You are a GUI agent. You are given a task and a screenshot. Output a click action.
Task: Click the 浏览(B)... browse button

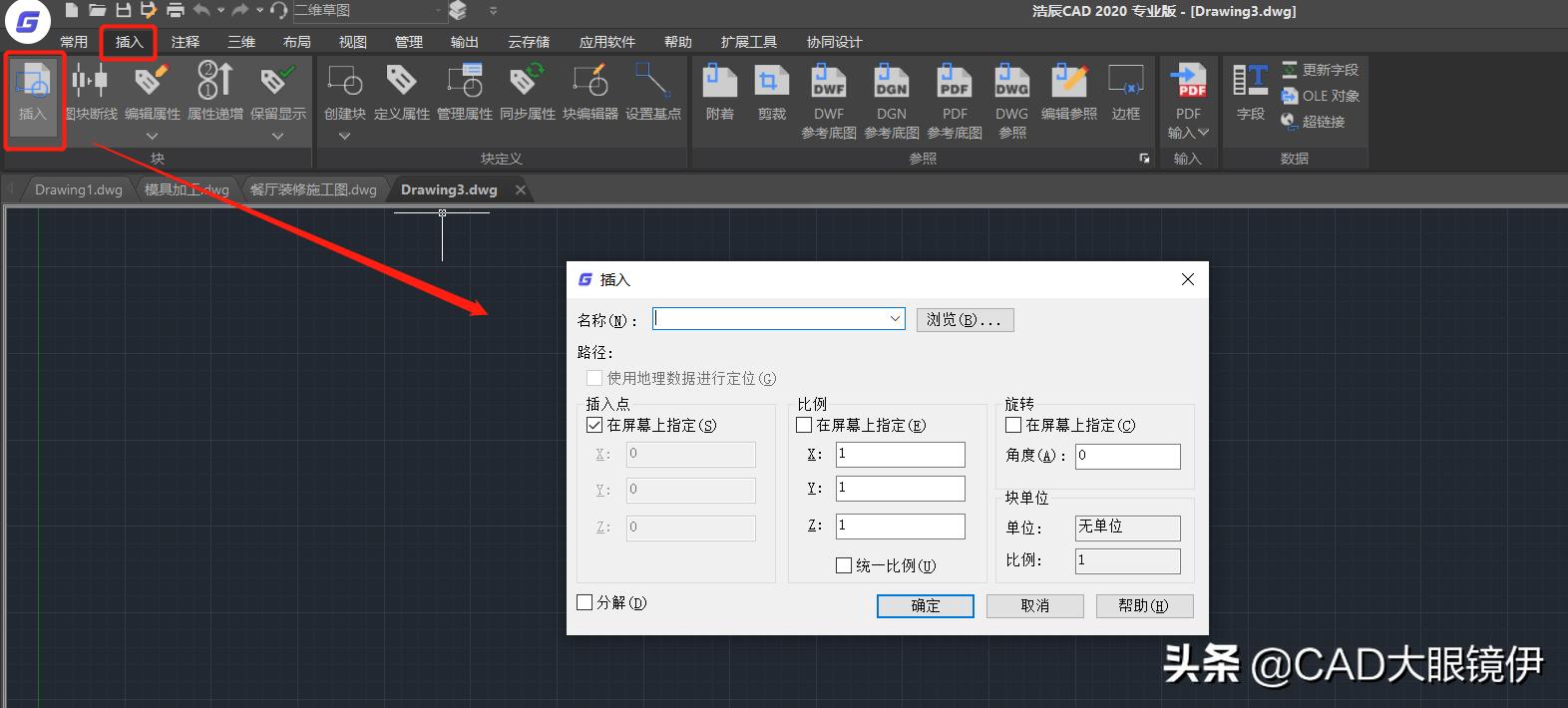pyautogui.click(x=966, y=320)
